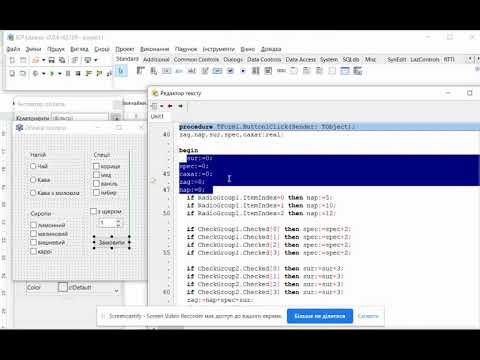Screen dimensions: 480x360
Task: Open the dropdown arrow beside Run icon
Action: click(x=60, y=74)
